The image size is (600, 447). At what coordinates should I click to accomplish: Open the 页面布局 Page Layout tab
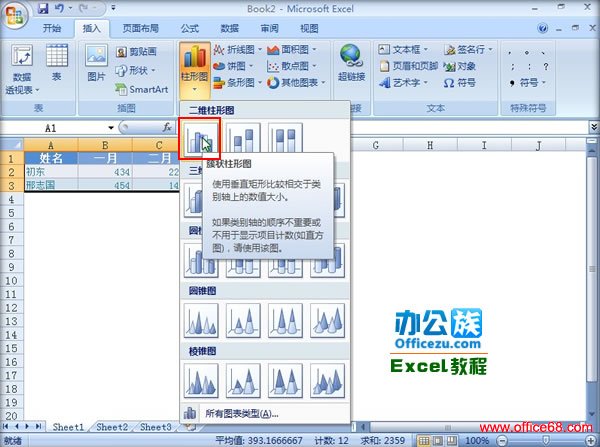tap(140, 28)
